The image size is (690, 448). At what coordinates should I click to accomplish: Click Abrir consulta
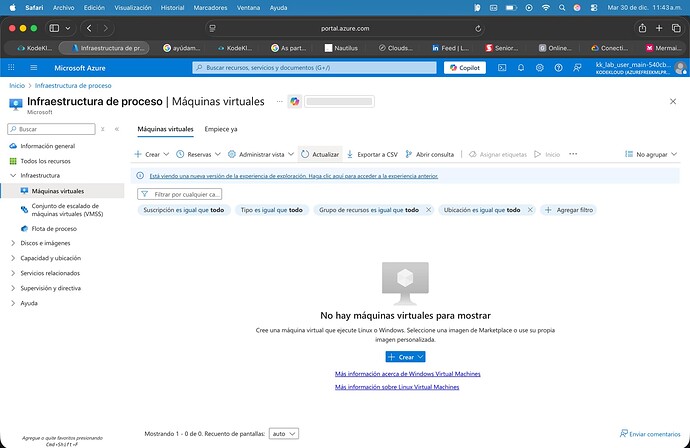pyautogui.click(x=429, y=154)
